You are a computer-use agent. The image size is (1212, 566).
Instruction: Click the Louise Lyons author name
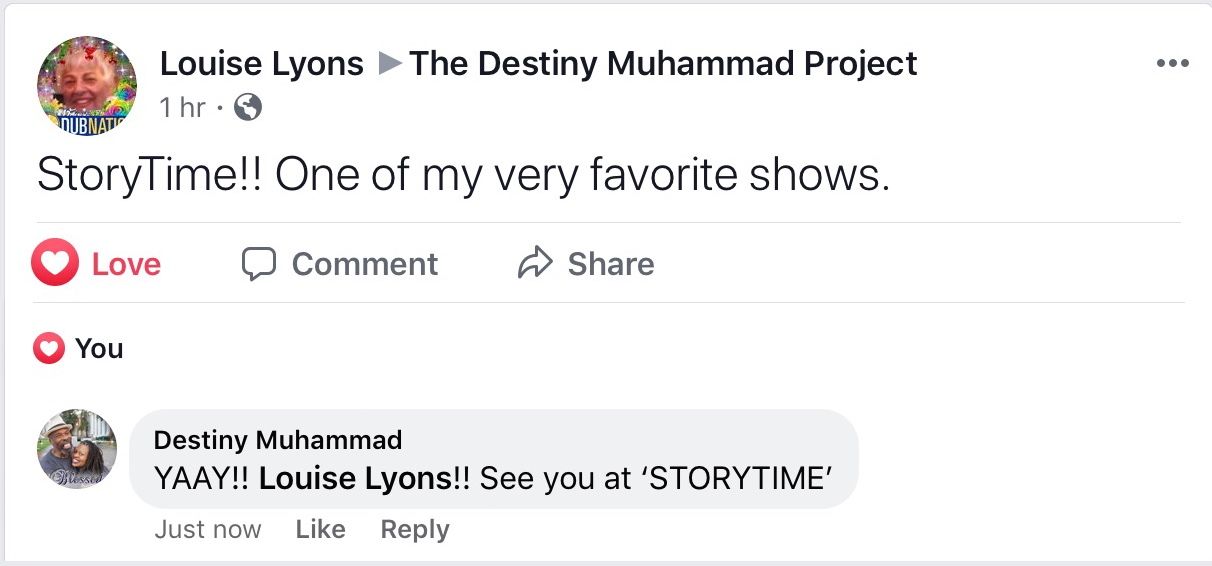[x=262, y=64]
